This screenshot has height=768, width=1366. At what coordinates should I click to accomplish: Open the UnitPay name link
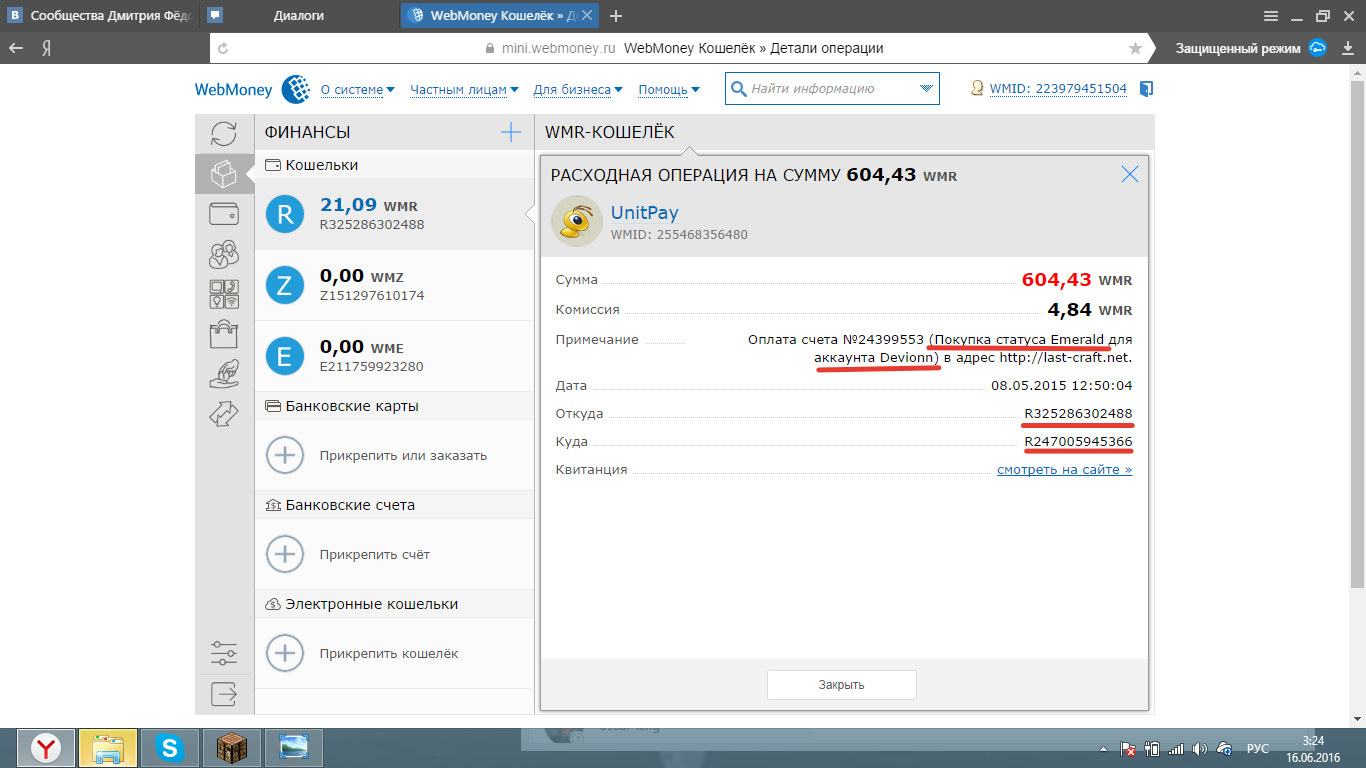(644, 213)
